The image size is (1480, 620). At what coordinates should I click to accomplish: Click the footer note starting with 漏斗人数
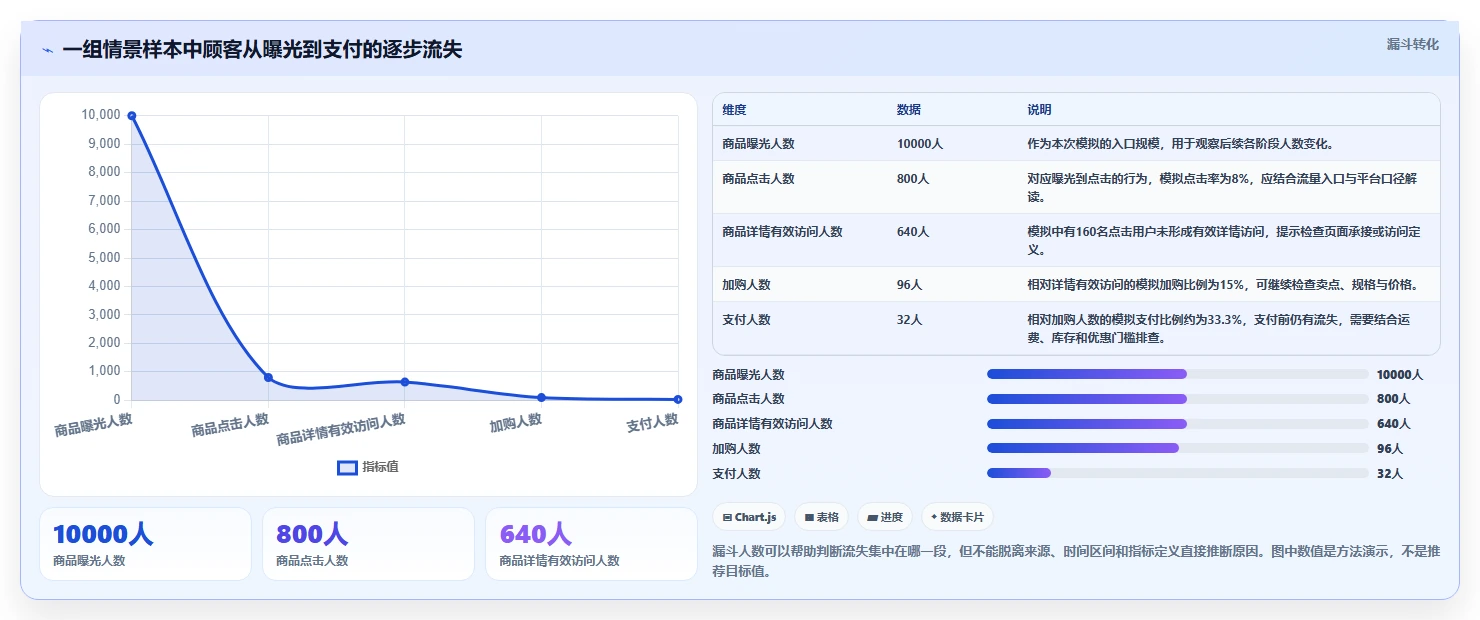(x=1076, y=562)
